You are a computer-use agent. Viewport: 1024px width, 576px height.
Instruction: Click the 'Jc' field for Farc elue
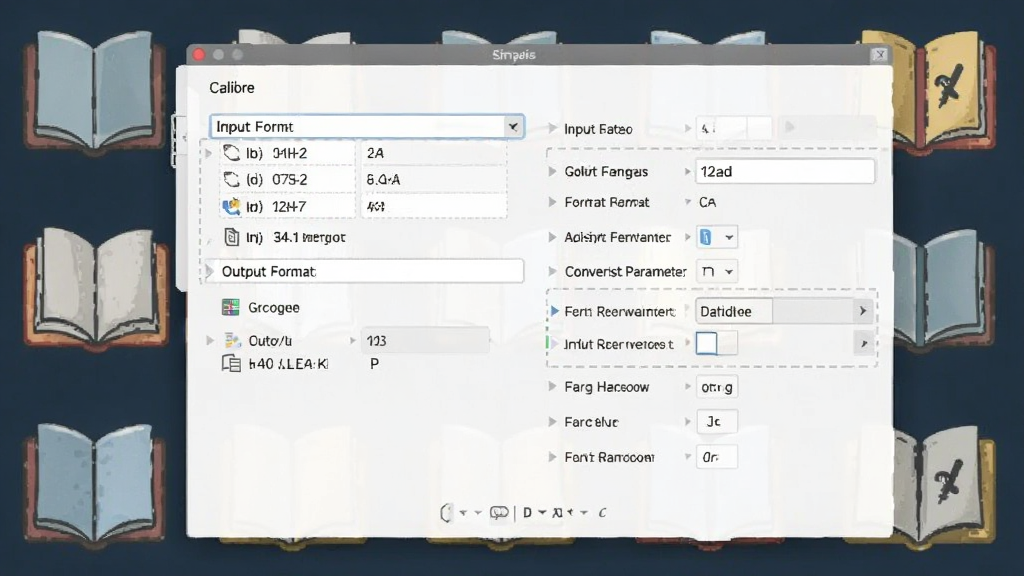(716, 422)
